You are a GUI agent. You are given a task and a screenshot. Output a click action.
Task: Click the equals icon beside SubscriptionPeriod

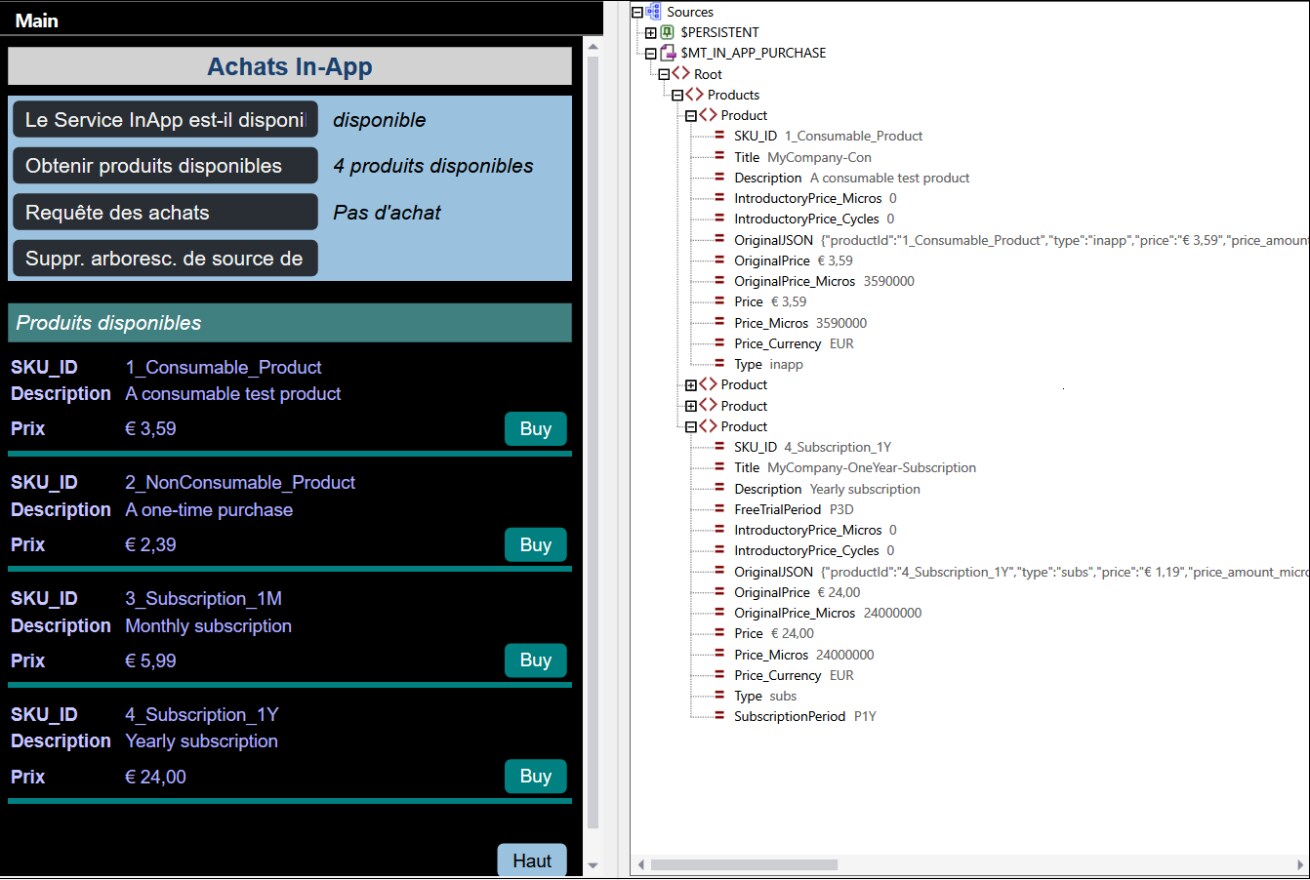pos(720,716)
